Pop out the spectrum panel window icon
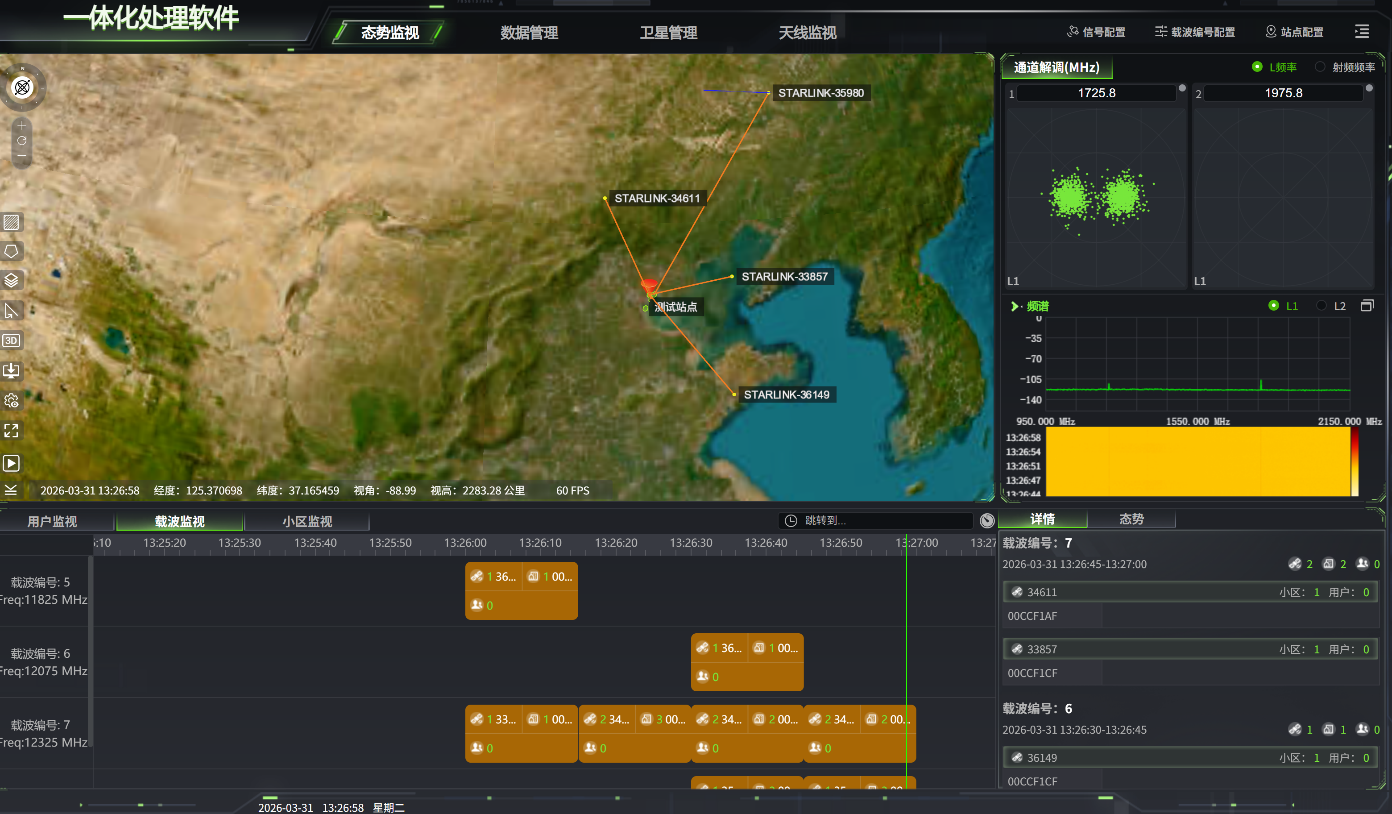Image resolution: width=1392 pixels, height=814 pixels. (x=1368, y=305)
